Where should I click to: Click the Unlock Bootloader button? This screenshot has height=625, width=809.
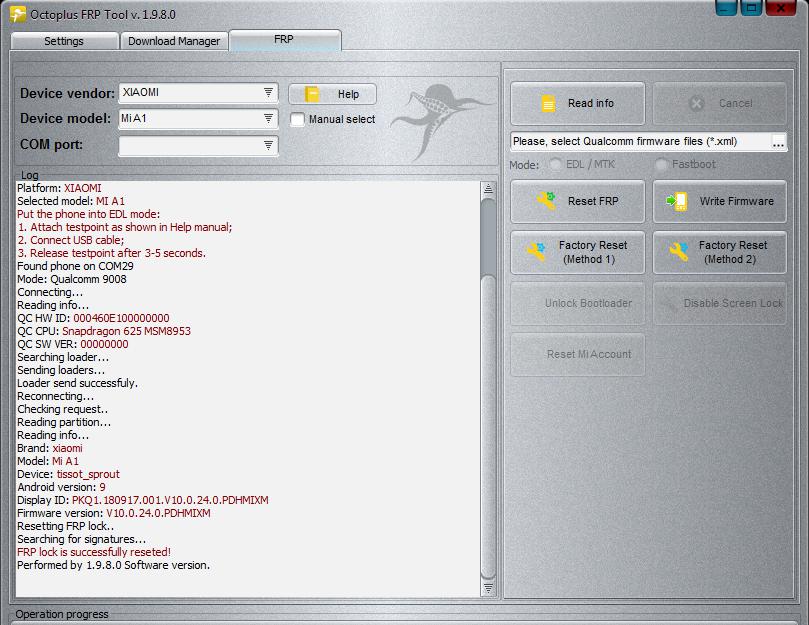point(577,303)
